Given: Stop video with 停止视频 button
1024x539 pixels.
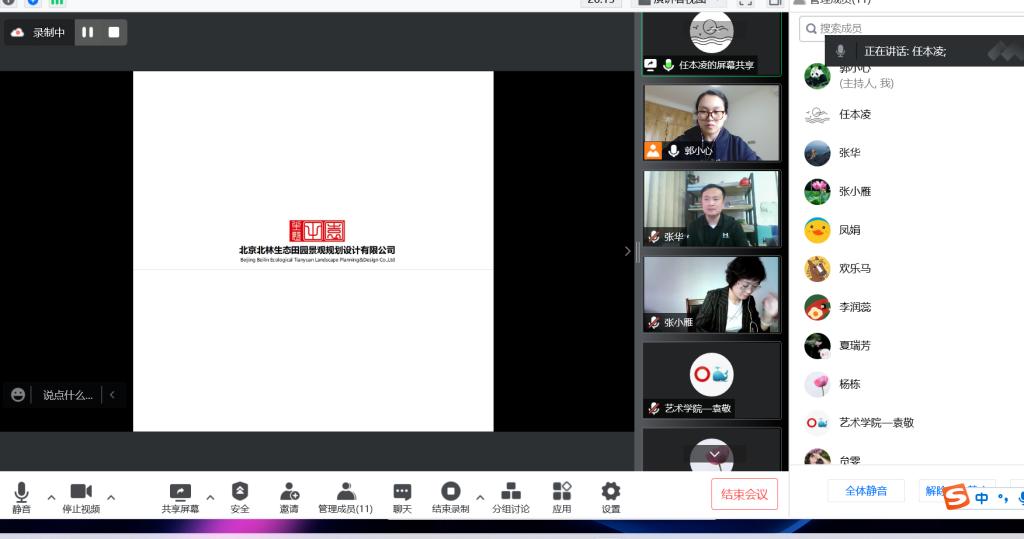Looking at the screenshot, I should point(81,496).
